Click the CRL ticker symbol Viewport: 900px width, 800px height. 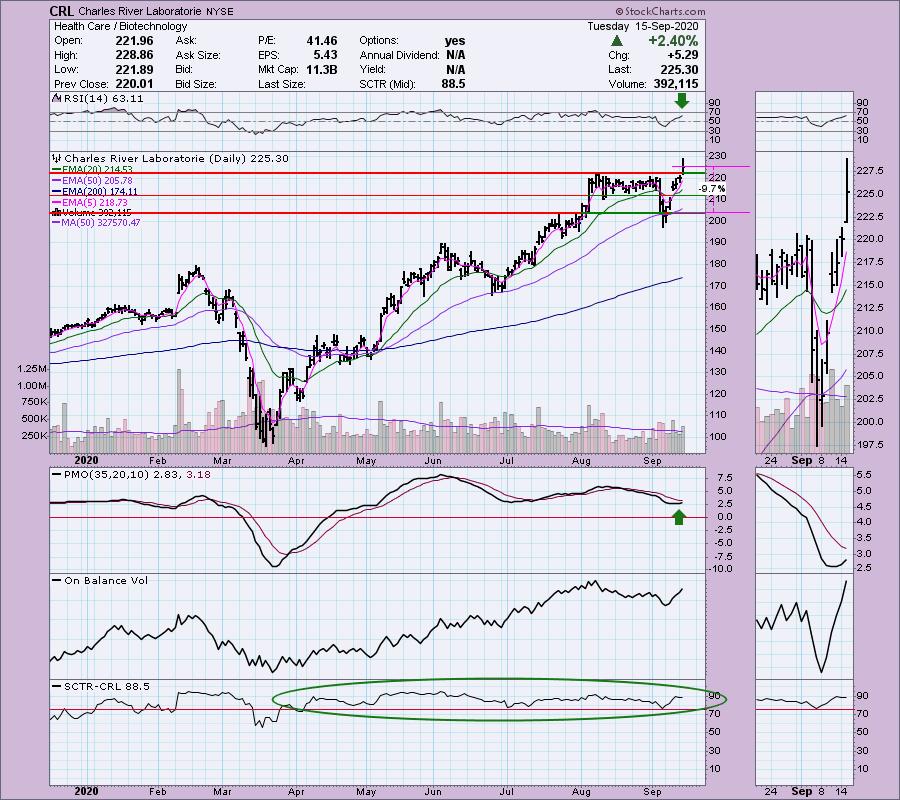click(61, 11)
